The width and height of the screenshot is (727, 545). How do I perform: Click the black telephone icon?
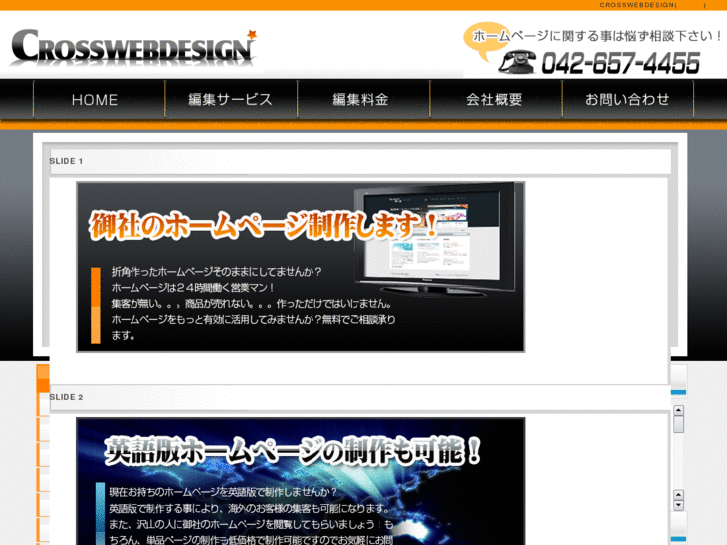click(x=517, y=62)
